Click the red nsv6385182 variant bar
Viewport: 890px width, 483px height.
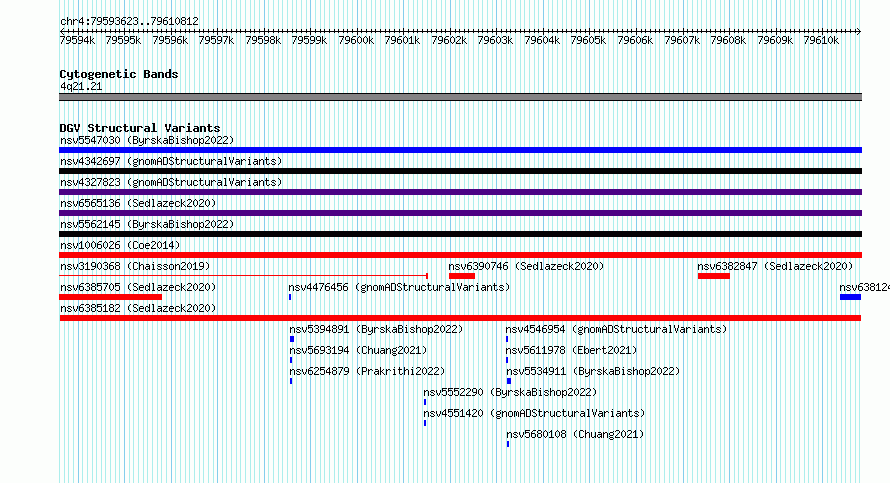pyautogui.click(x=460, y=318)
